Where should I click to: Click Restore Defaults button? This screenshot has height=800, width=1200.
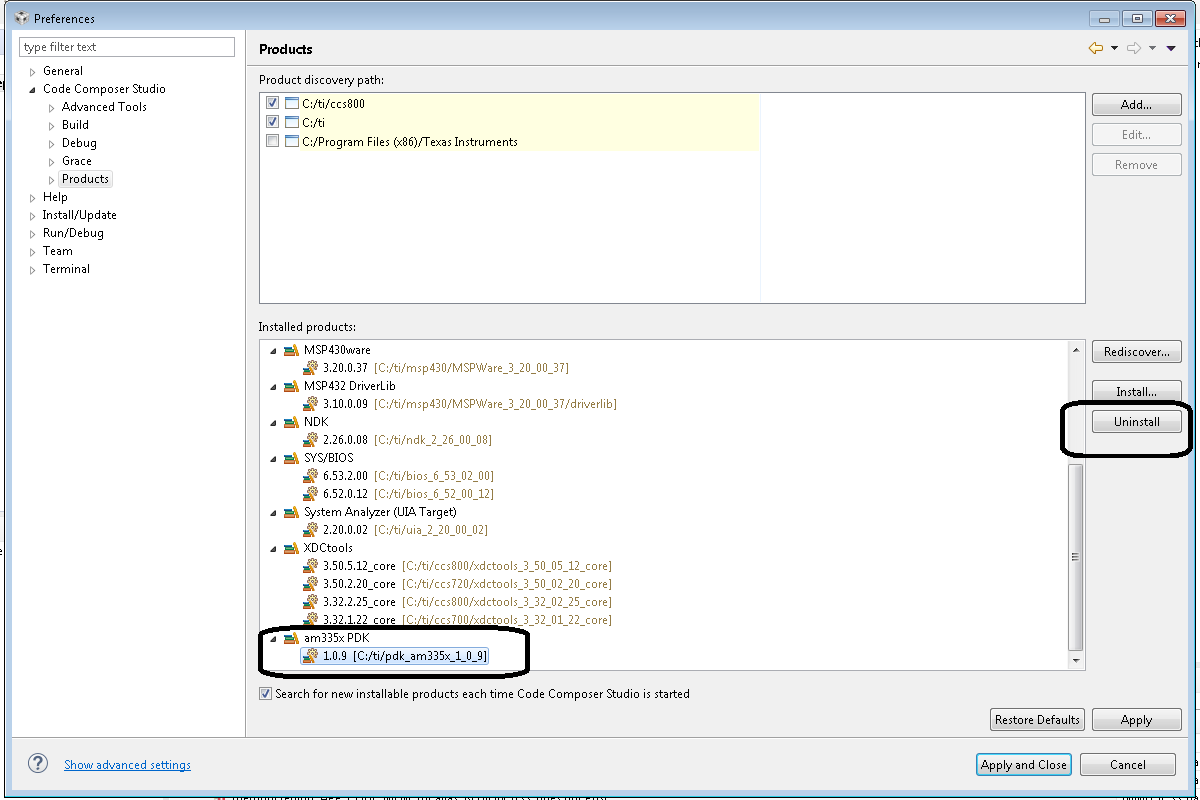(x=1037, y=720)
